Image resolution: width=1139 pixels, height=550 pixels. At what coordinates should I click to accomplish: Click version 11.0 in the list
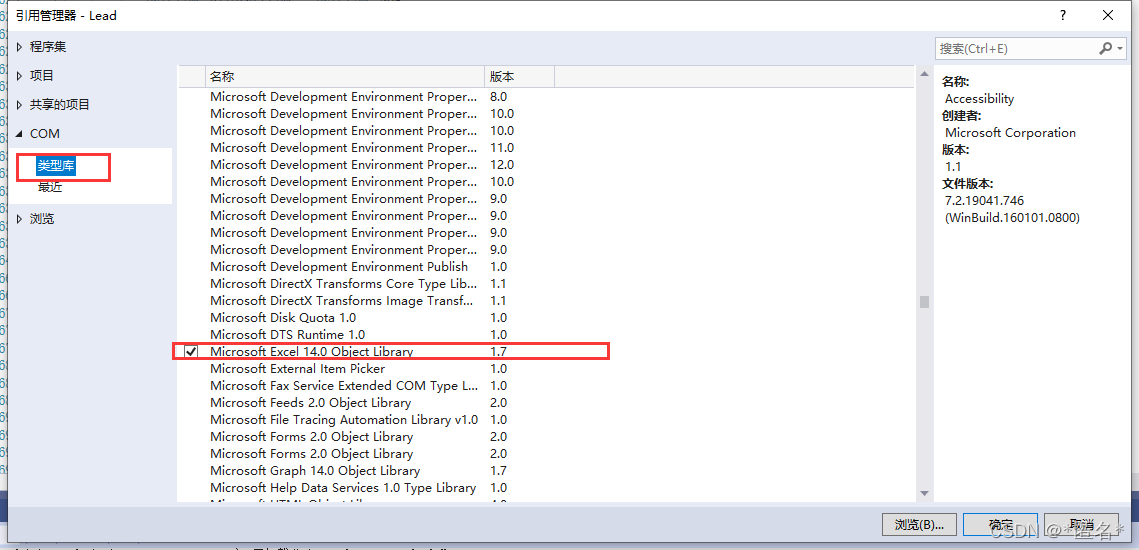501,147
